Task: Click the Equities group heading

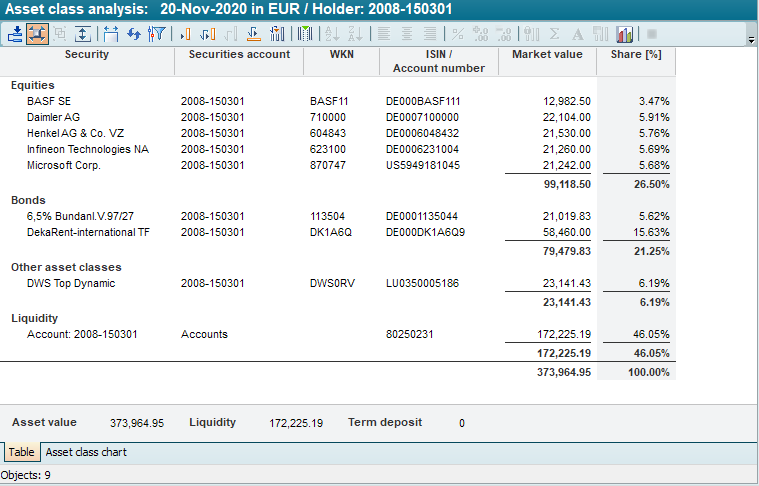Action: coord(33,86)
